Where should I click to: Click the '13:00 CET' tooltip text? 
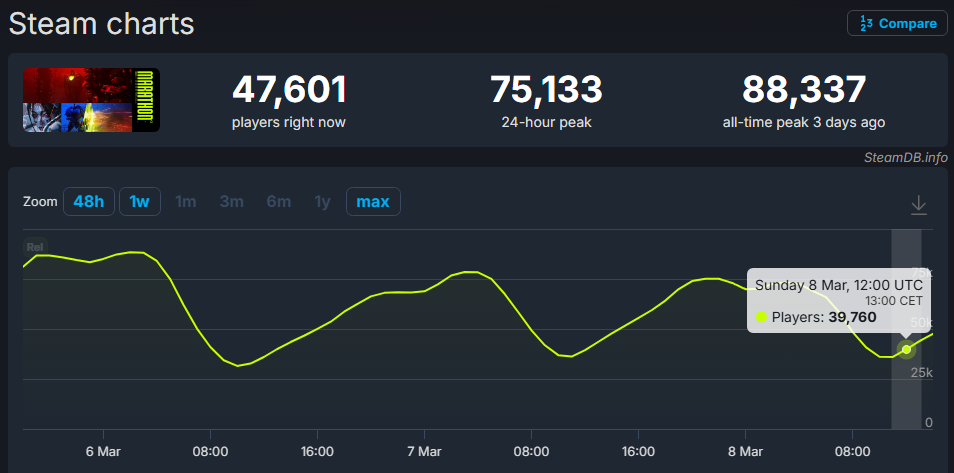[893, 301]
